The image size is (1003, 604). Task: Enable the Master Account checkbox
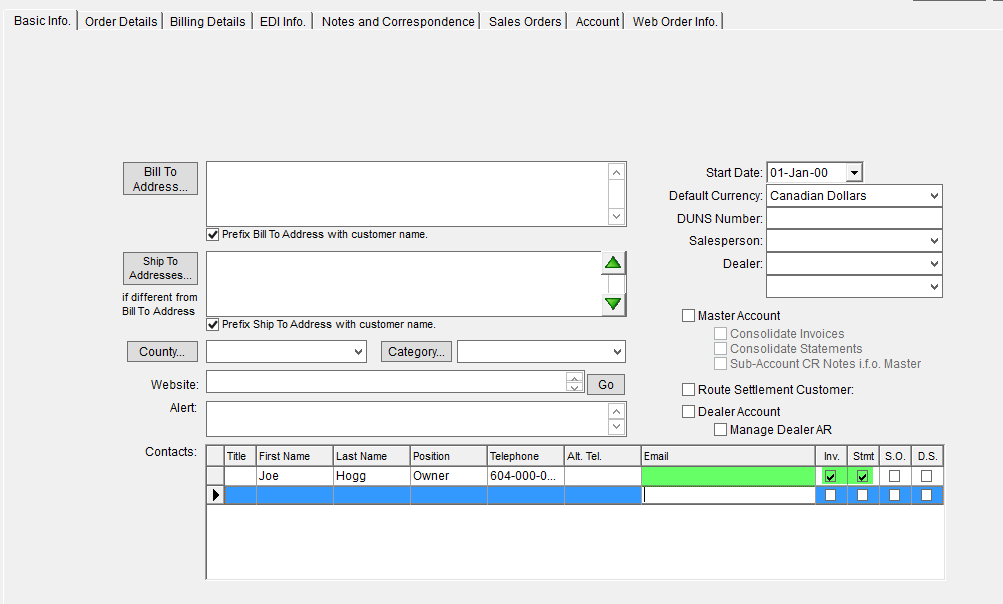point(688,315)
